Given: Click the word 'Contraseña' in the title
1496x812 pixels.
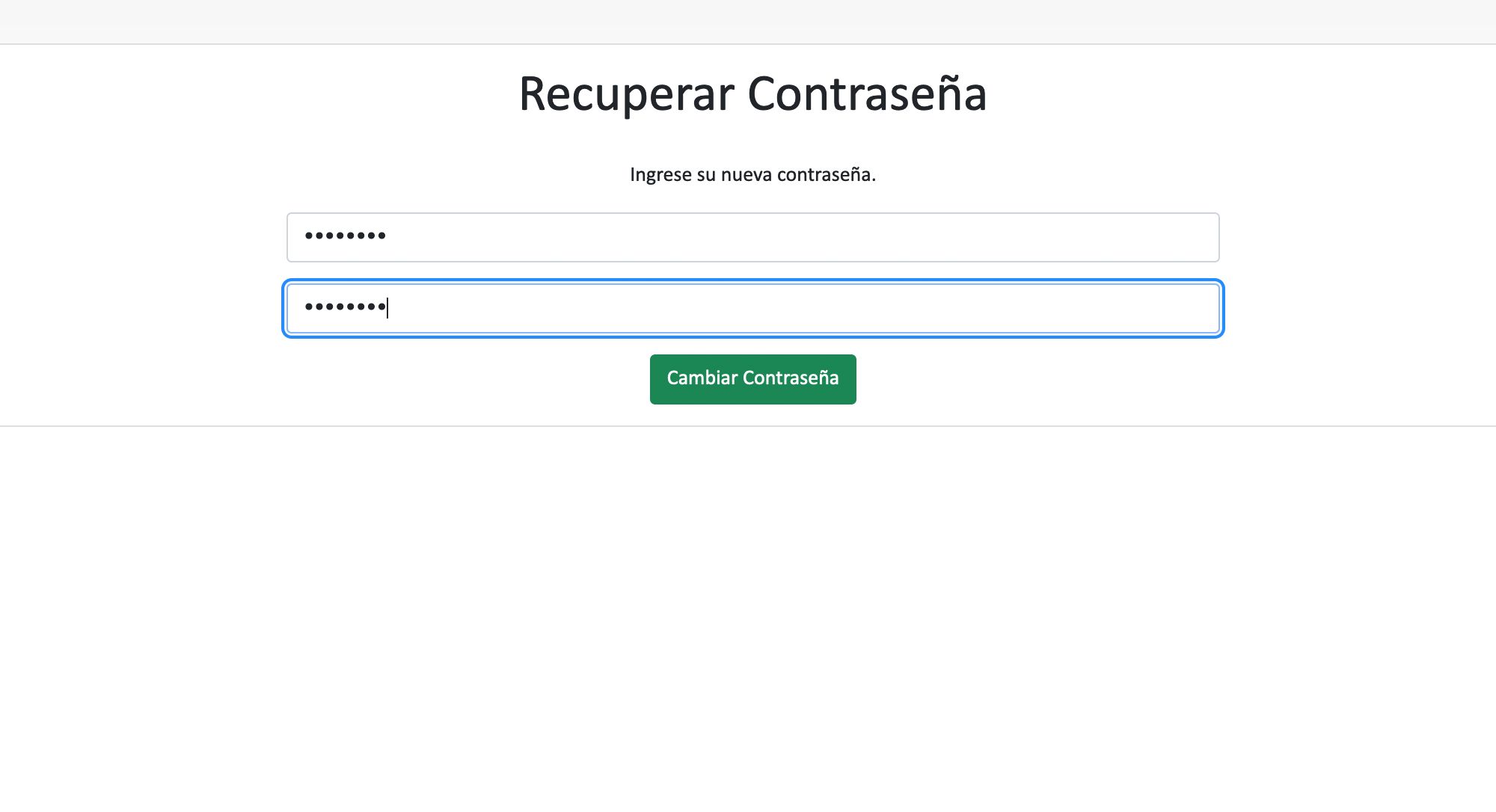Looking at the screenshot, I should pos(867,95).
